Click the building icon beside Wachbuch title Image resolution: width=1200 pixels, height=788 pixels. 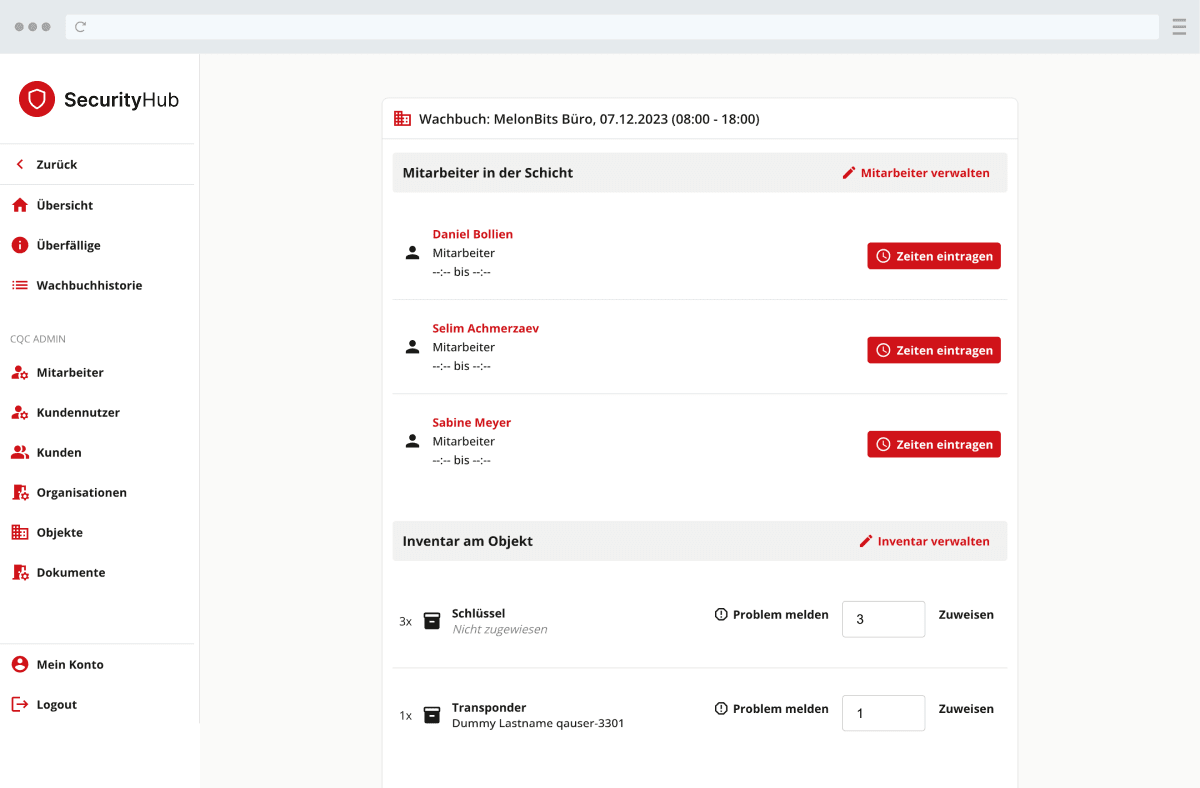coord(402,119)
